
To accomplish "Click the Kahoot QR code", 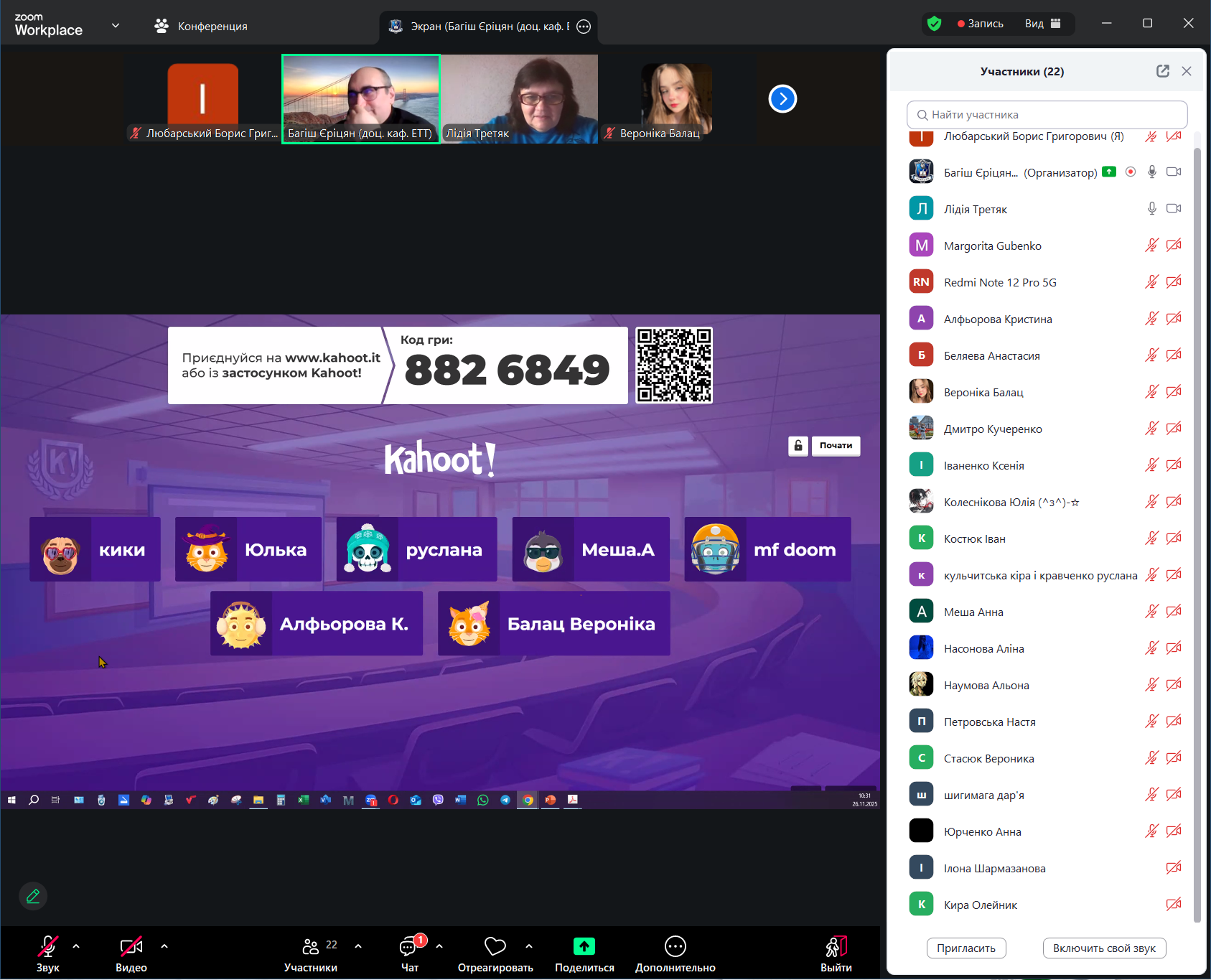I will [674, 365].
